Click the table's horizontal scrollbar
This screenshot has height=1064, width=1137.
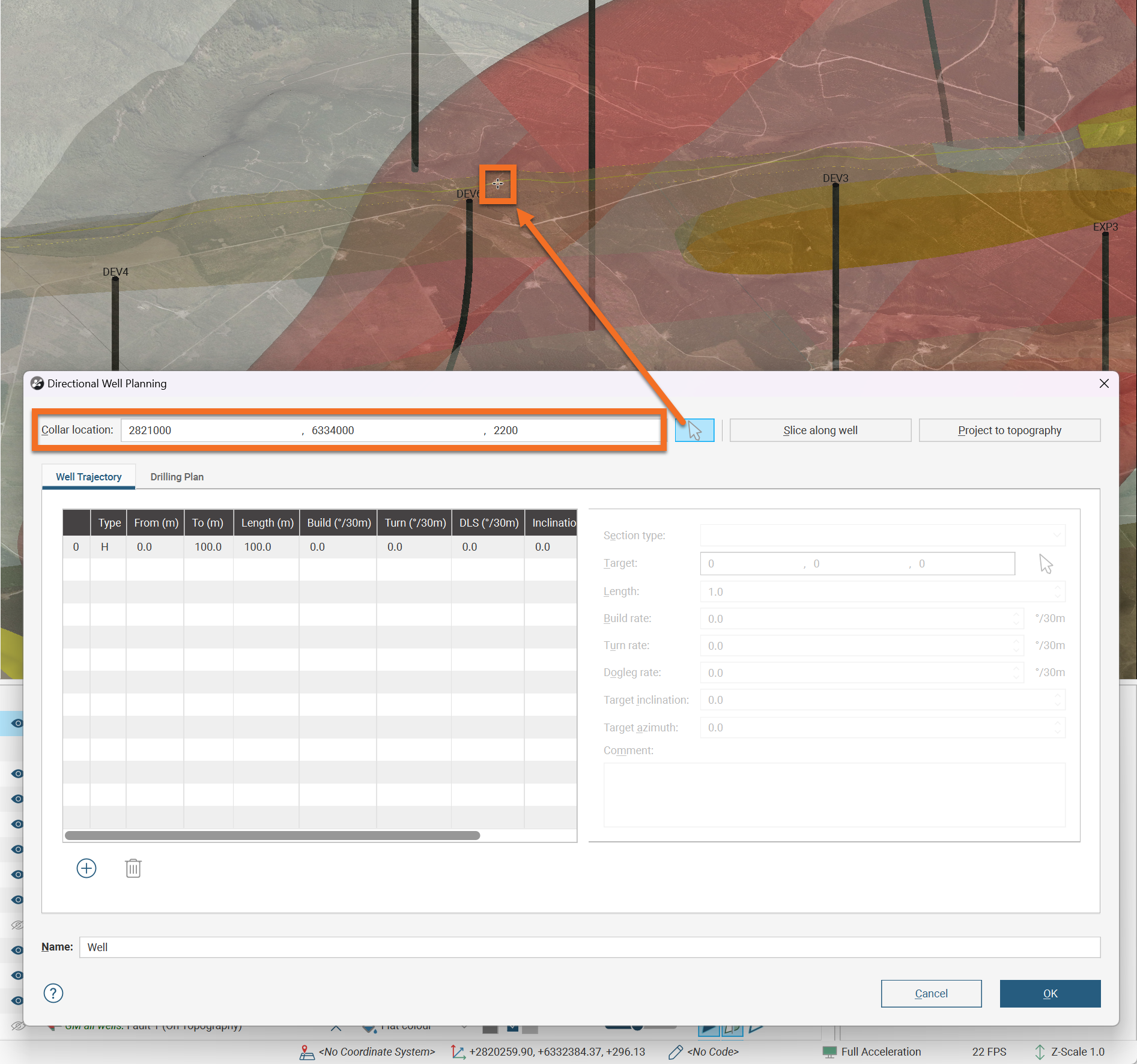(x=272, y=835)
